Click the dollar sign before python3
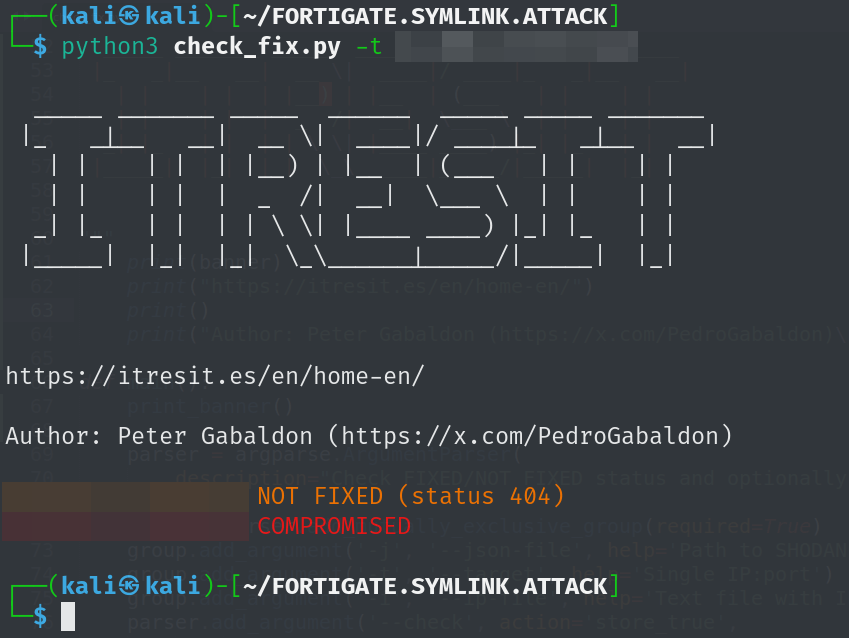The width and height of the screenshot is (849, 638). point(40,47)
